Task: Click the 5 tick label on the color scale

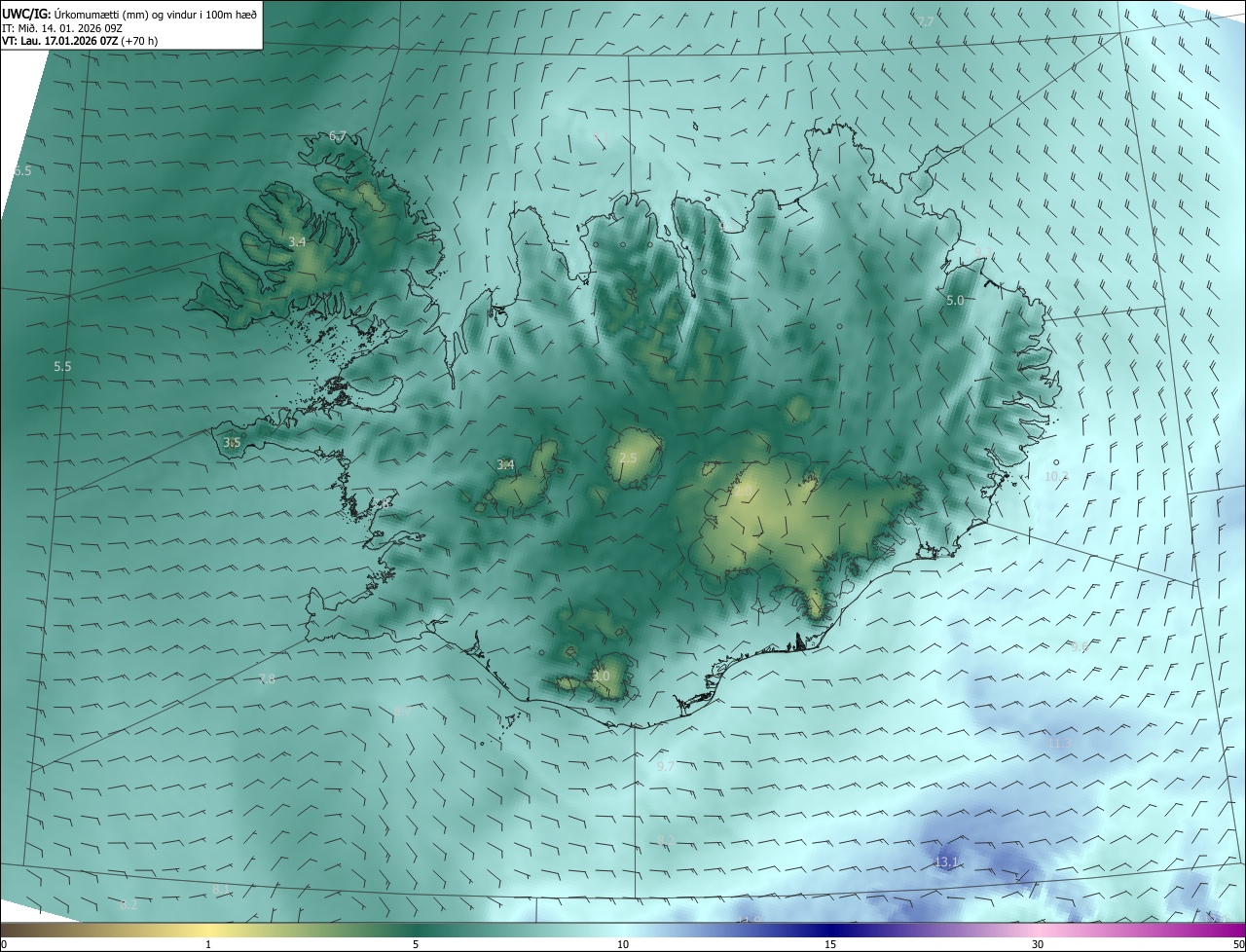Action: click(x=416, y=944)
